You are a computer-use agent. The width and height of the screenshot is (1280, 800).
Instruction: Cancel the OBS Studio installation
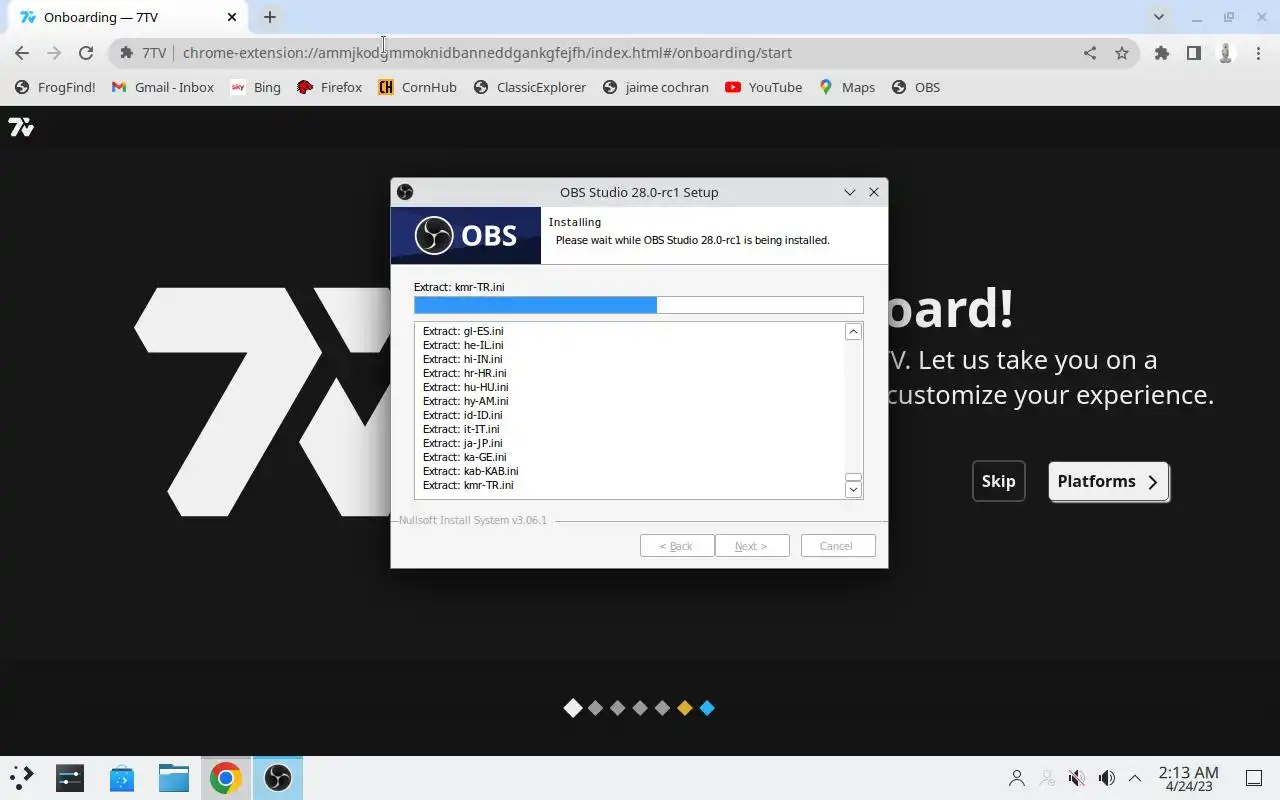[838, 546]
